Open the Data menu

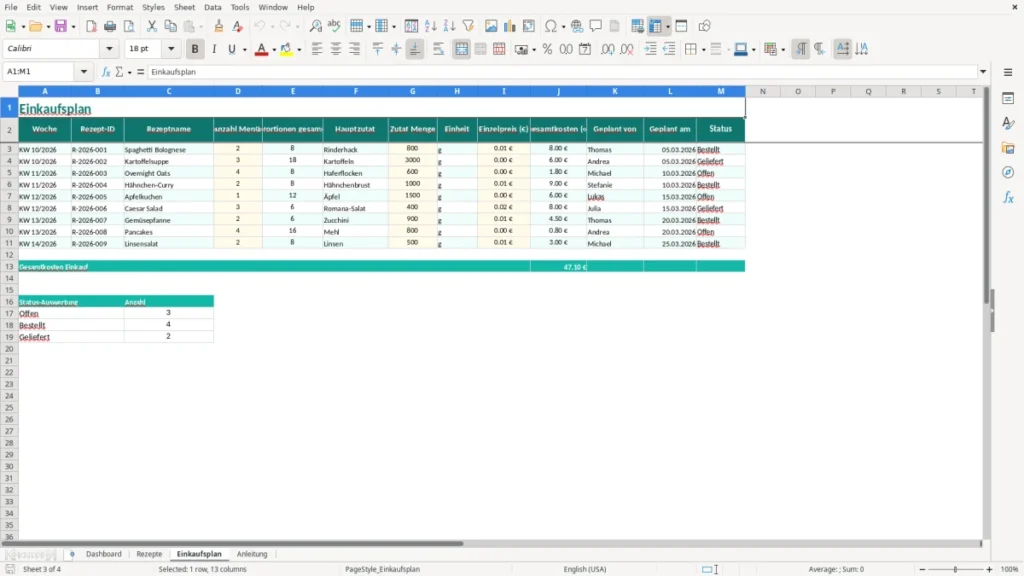click(x=213, y=7)
